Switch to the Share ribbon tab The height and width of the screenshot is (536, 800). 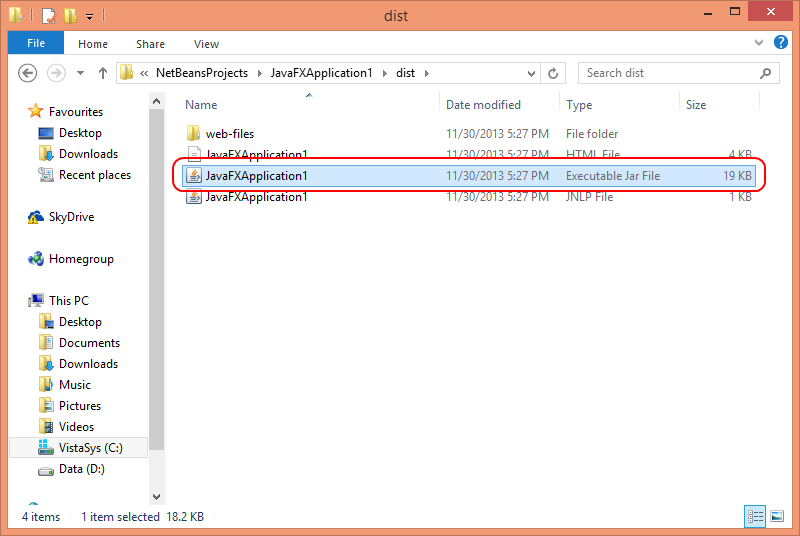pyautogui.click(x=150, y=44)
